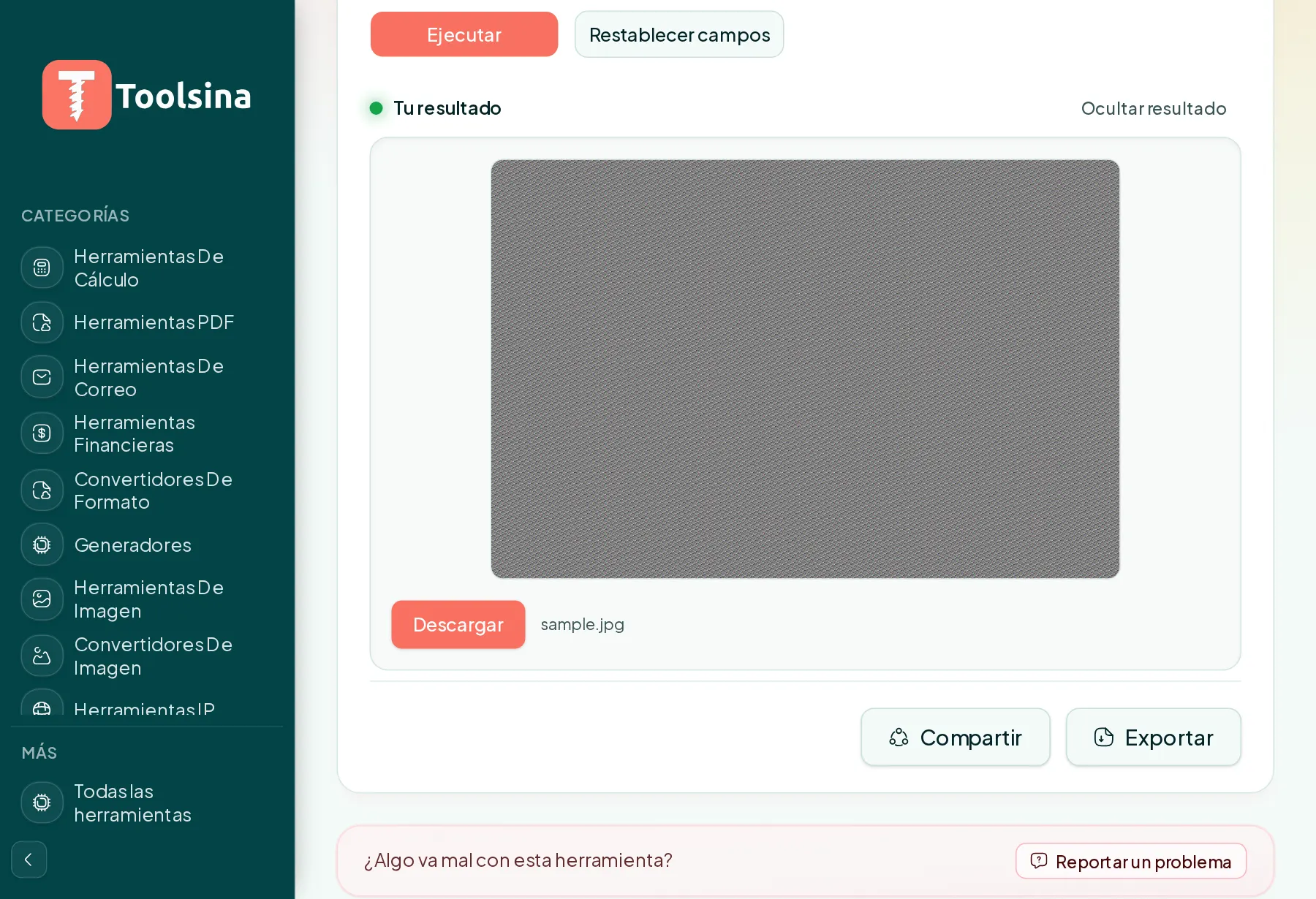Click Reportar un problema button
The width and height of the screenshot is (1316, 899).
(x=1131, y=862)
